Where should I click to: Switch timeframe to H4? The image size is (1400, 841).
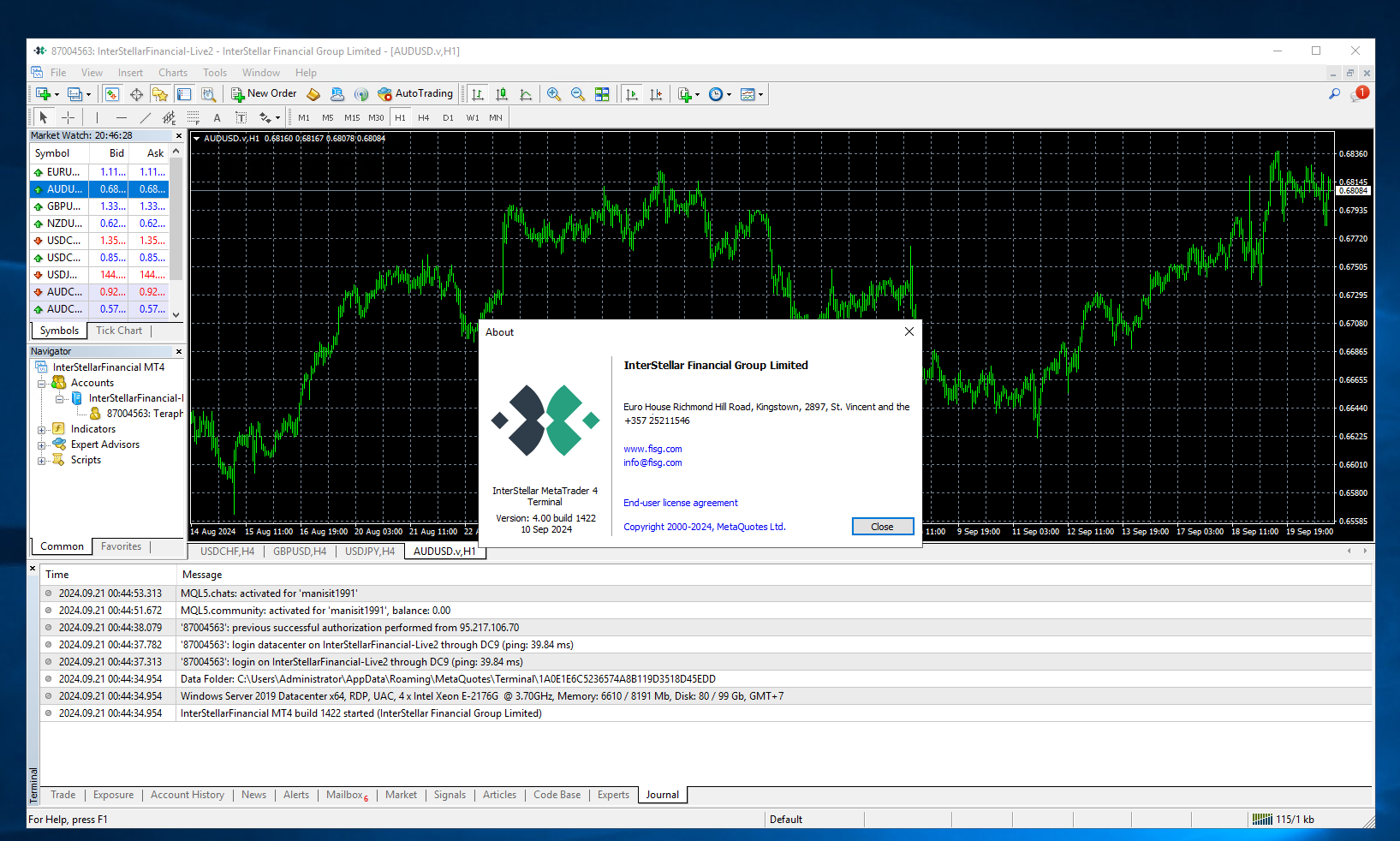pos(424,117)
